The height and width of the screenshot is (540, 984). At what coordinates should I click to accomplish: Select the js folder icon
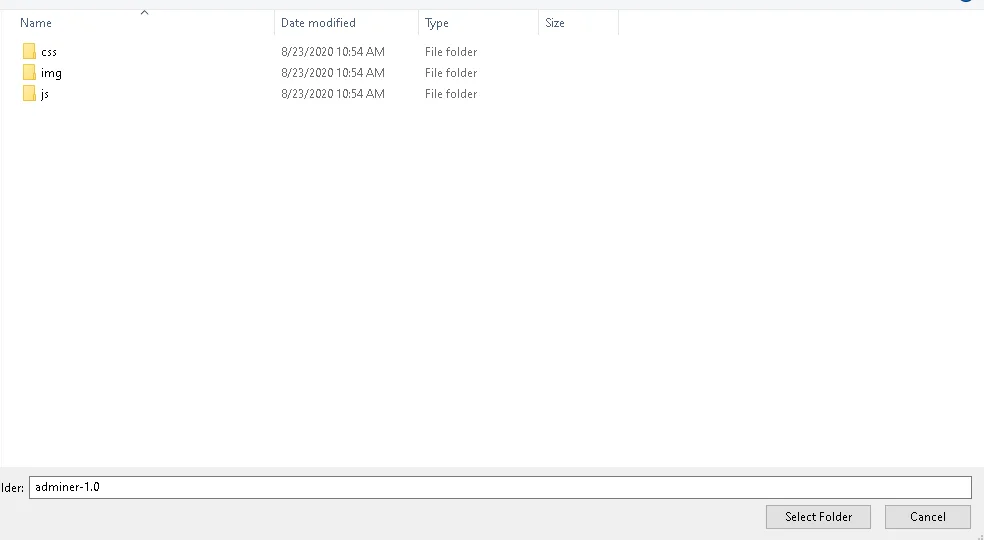29,94
